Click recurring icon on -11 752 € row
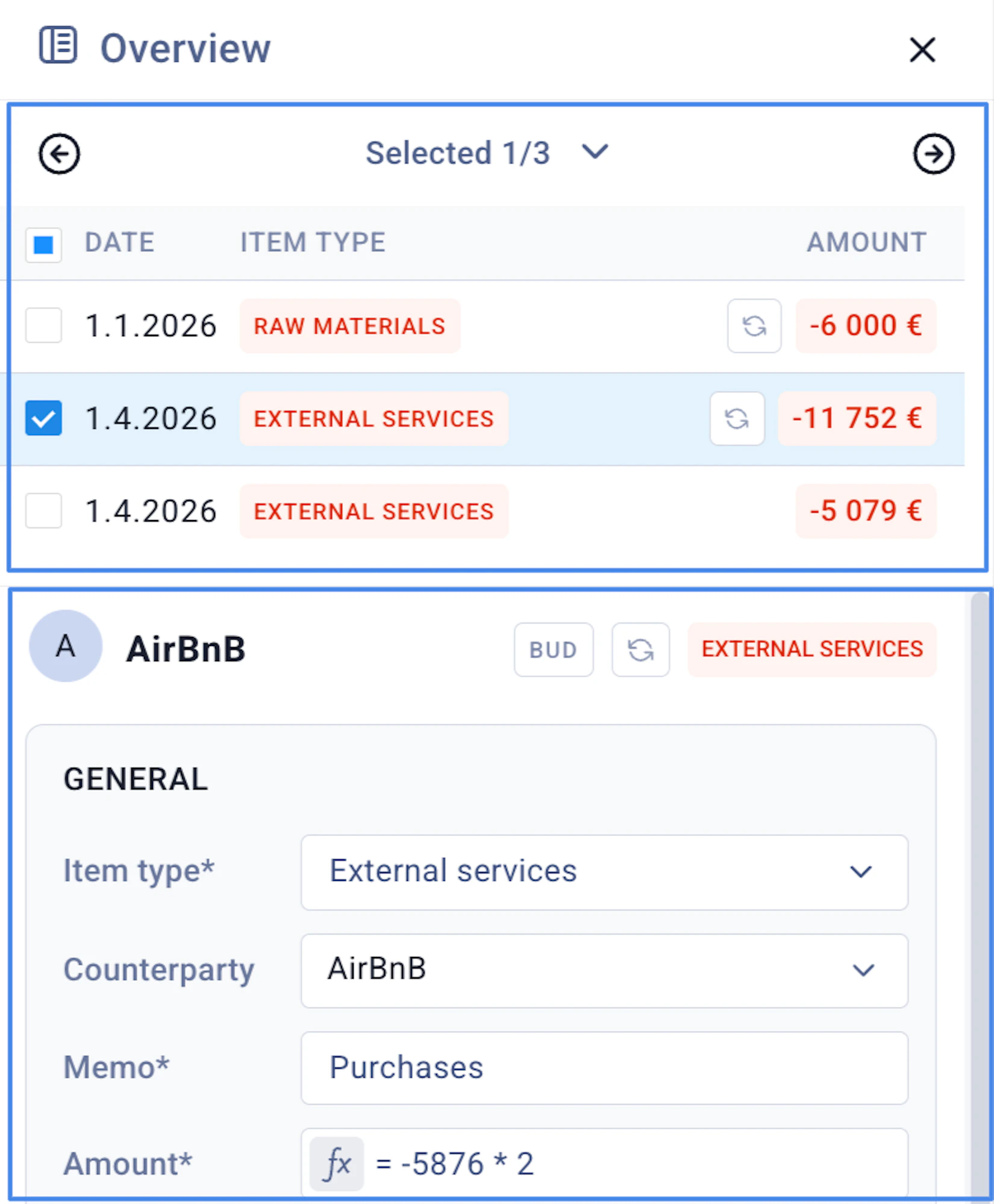Viewport: 994px width, 1204px height. coord(737,419)
